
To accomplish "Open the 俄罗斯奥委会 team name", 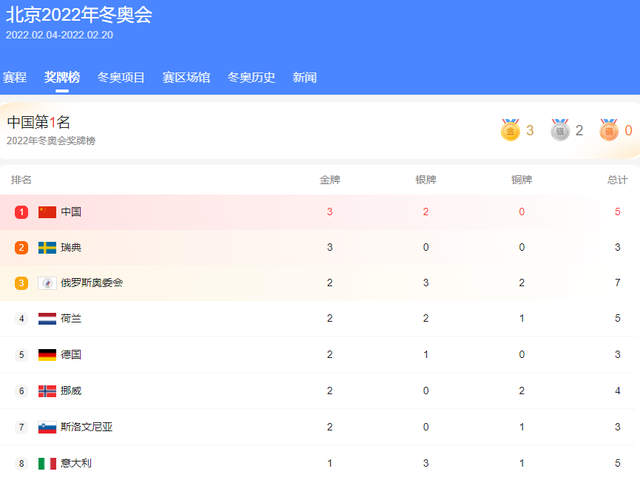I will [x=92, y=283].
